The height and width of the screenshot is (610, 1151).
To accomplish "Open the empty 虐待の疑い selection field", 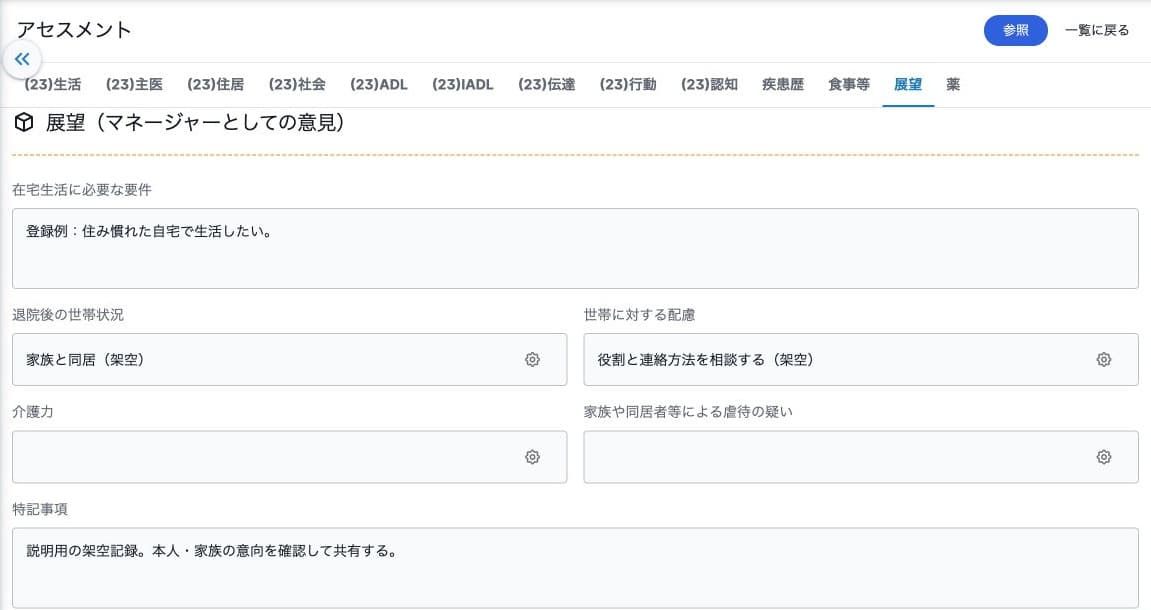I will [x=860, y=457].
